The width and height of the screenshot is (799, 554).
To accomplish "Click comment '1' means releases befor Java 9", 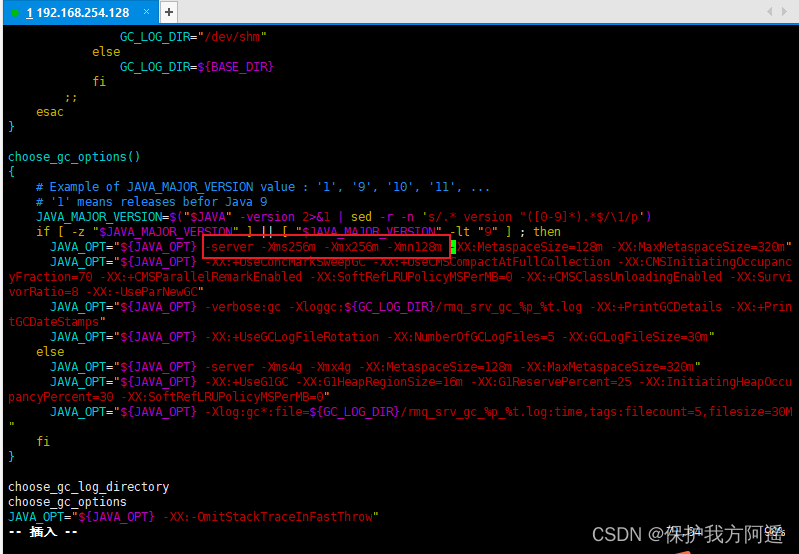I will pyautogui.click(x=152, y=202).
